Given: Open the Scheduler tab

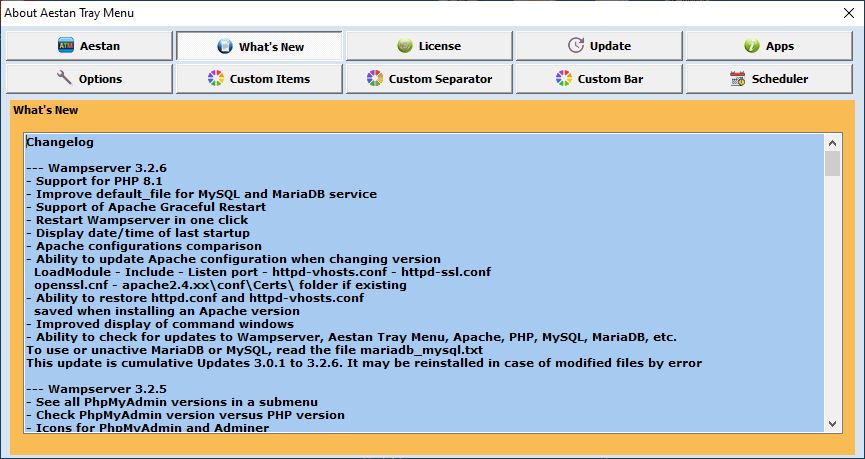Looking at the screenshot, I should click(769, 79).
